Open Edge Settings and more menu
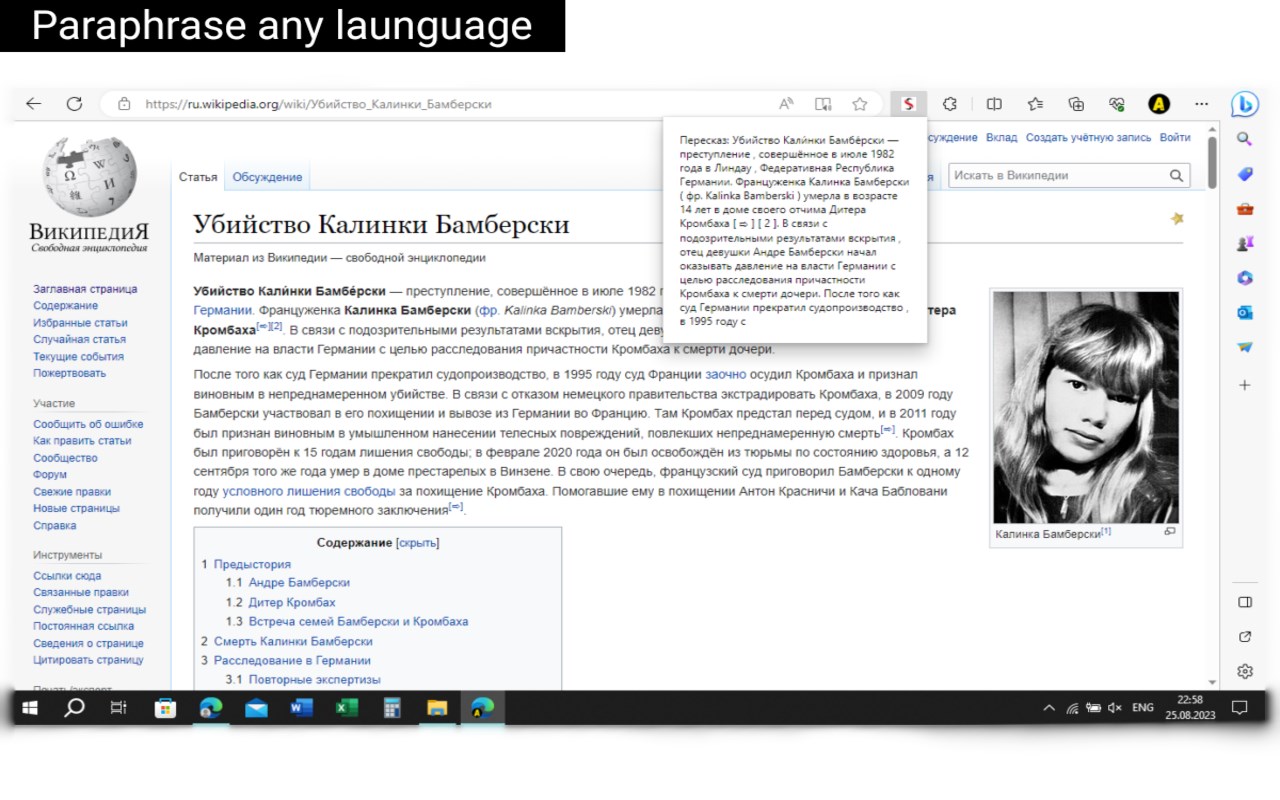 1201,104
